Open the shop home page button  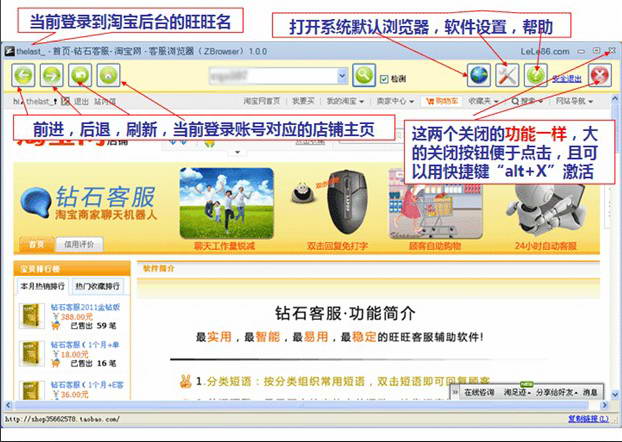(108, 75)
